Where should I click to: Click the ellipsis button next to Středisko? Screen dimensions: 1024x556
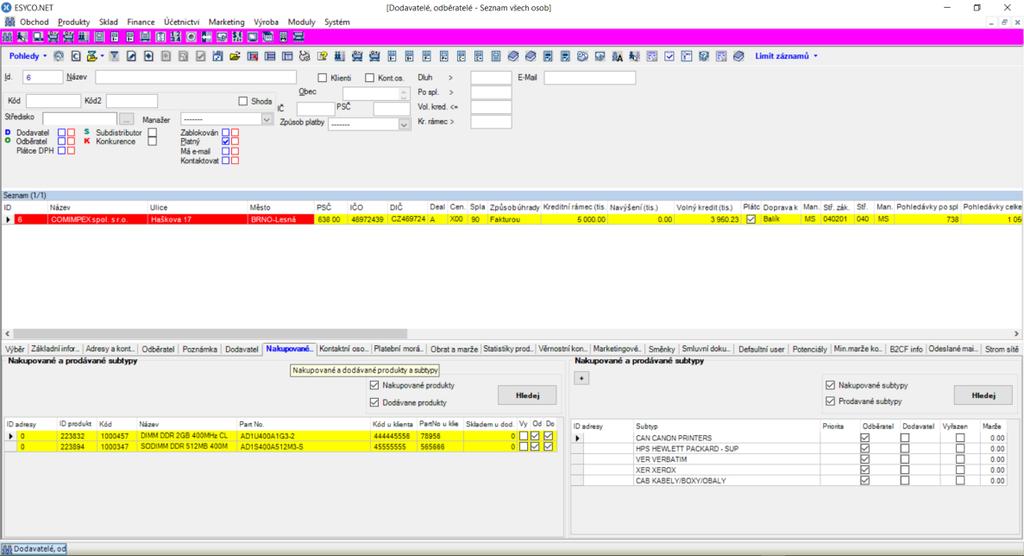click(x=126, y=119)
